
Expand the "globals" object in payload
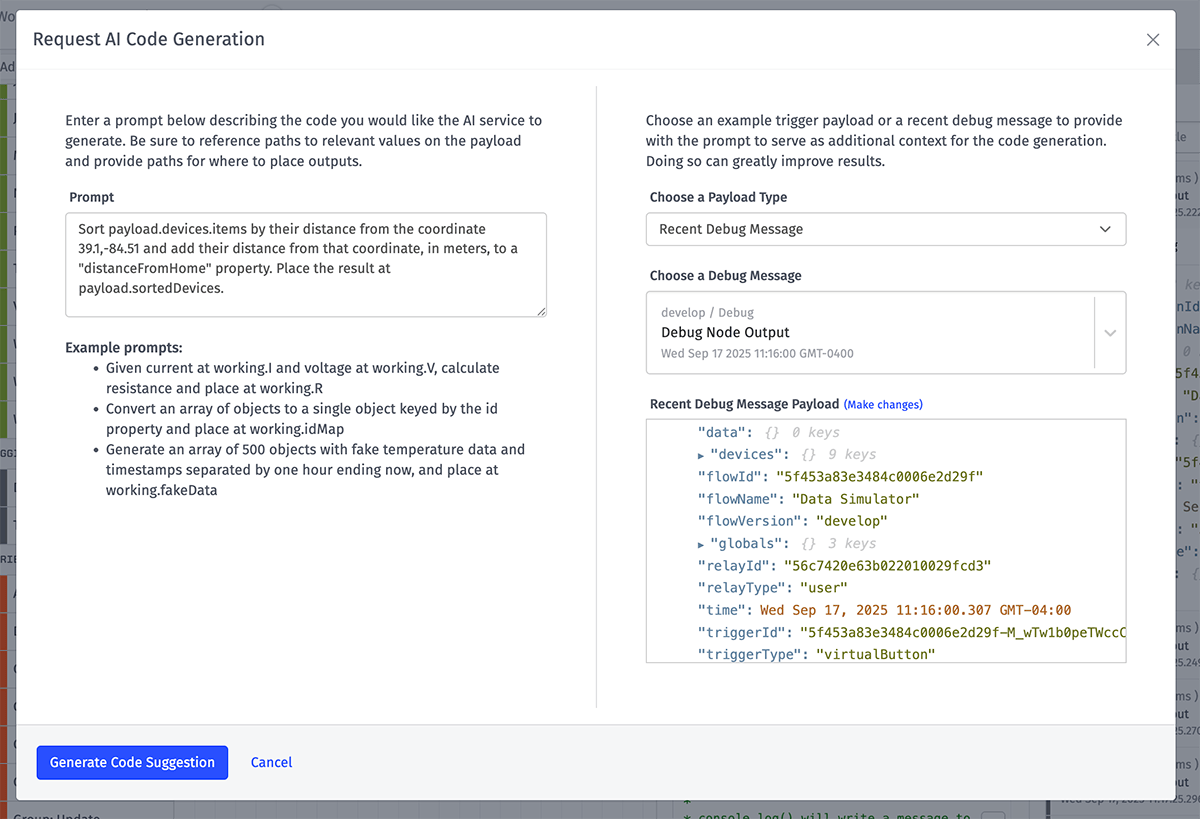coord(701,544)
